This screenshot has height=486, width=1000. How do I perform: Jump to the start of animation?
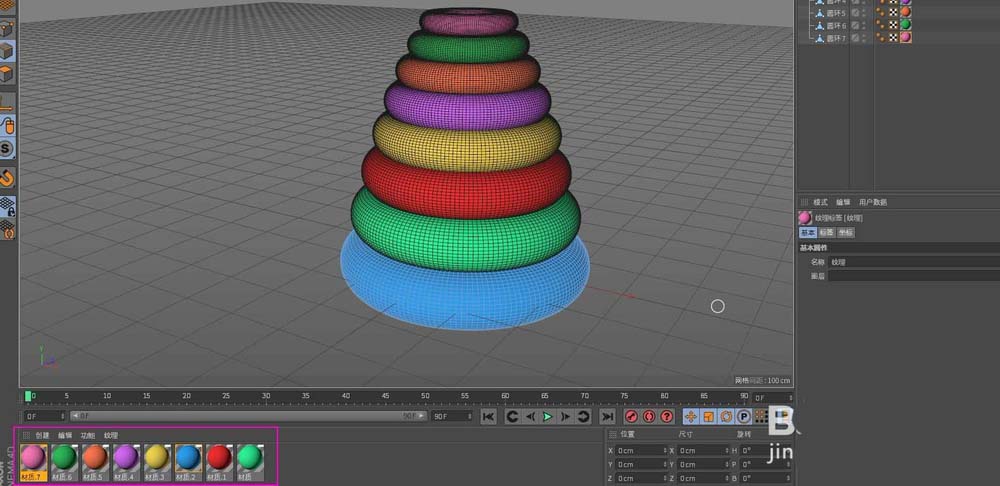(488, 416)
